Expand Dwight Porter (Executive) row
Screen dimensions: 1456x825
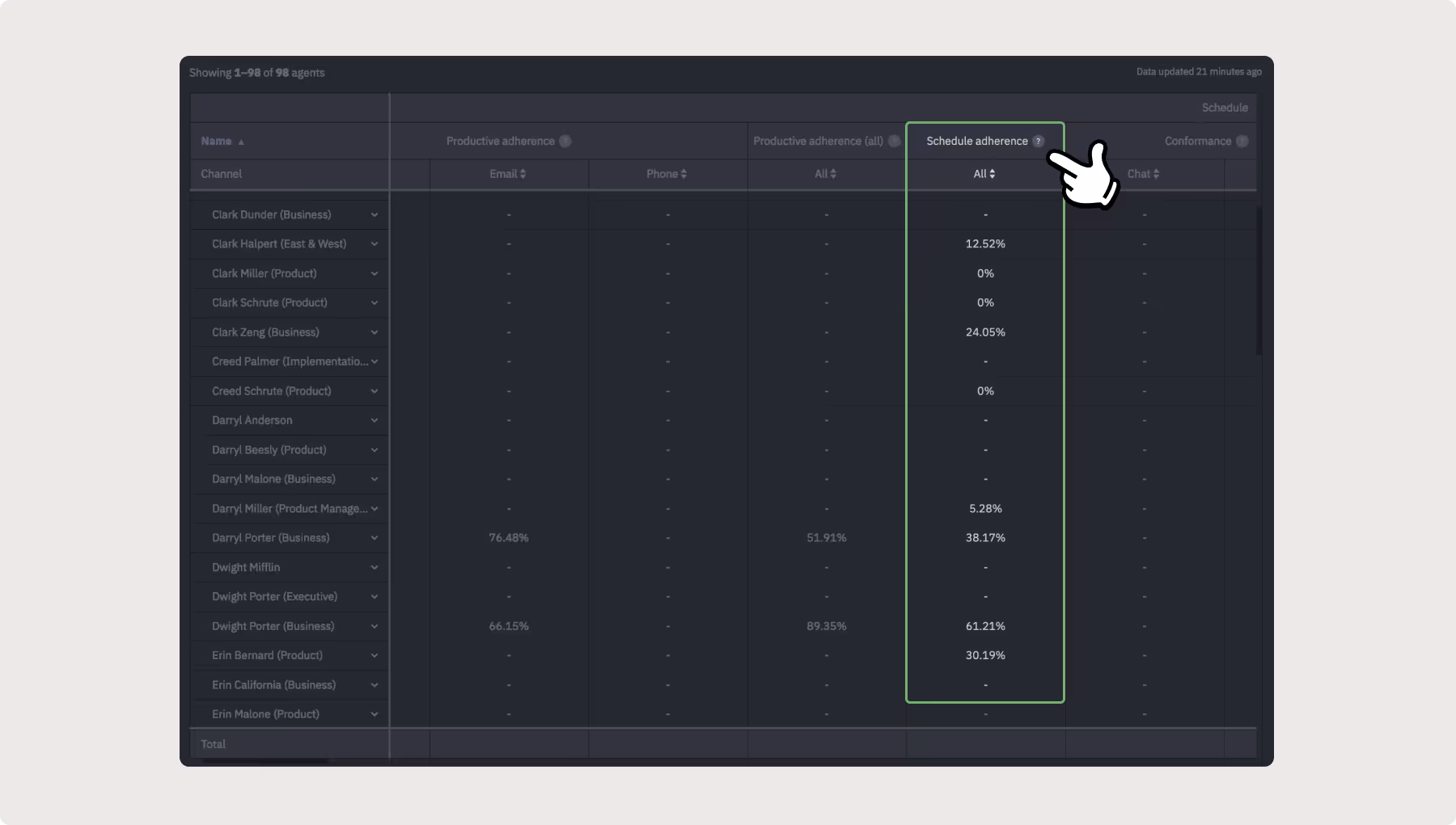click(x=375, y=597)
